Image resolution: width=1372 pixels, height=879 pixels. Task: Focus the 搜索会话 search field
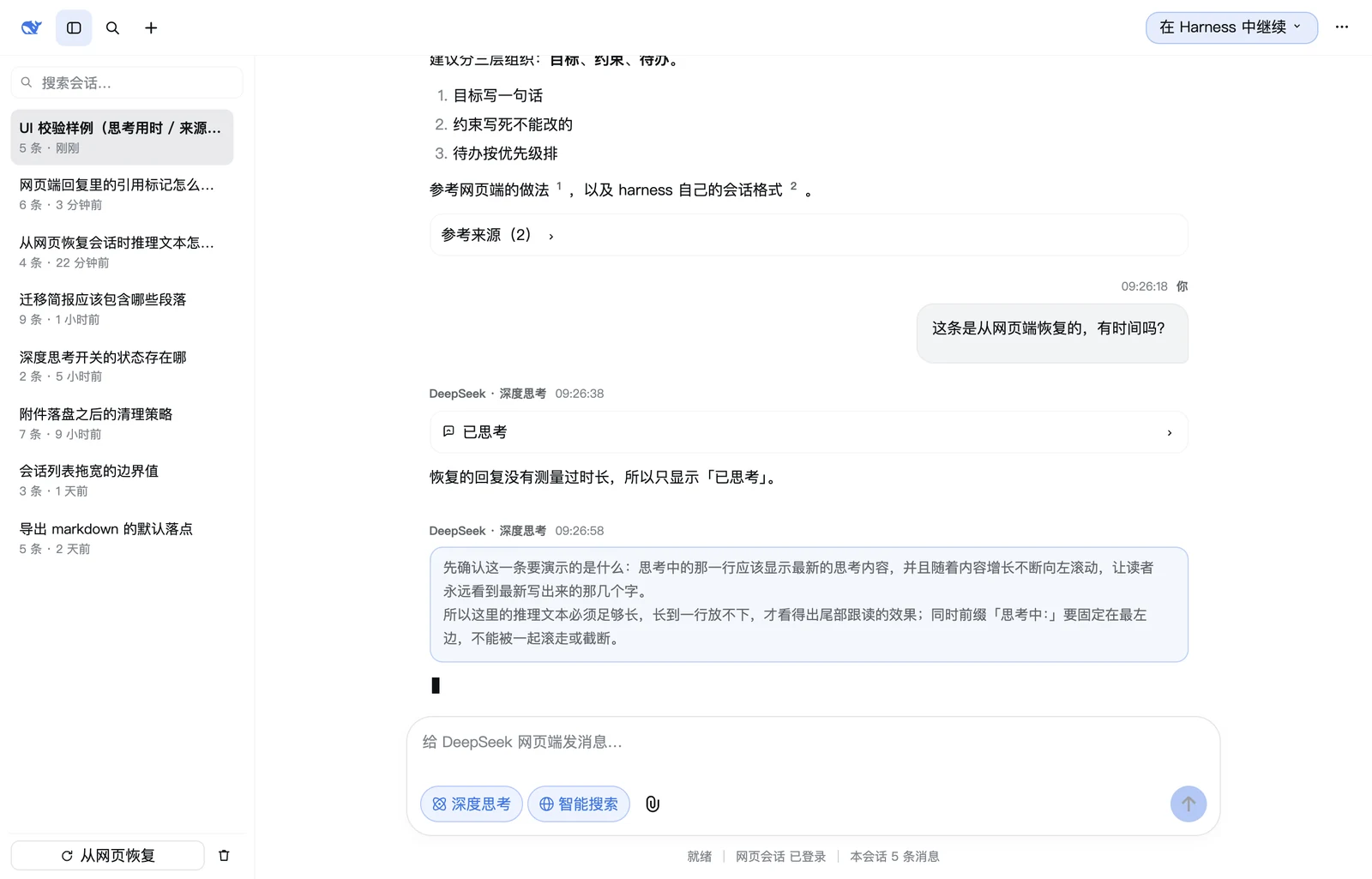[x=127, y=82]
